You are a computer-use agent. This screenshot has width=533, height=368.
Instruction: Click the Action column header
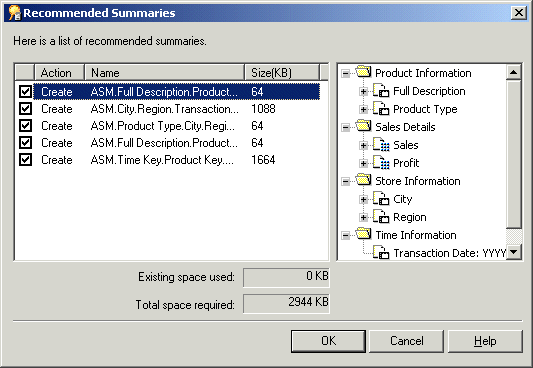pos(59,72)
